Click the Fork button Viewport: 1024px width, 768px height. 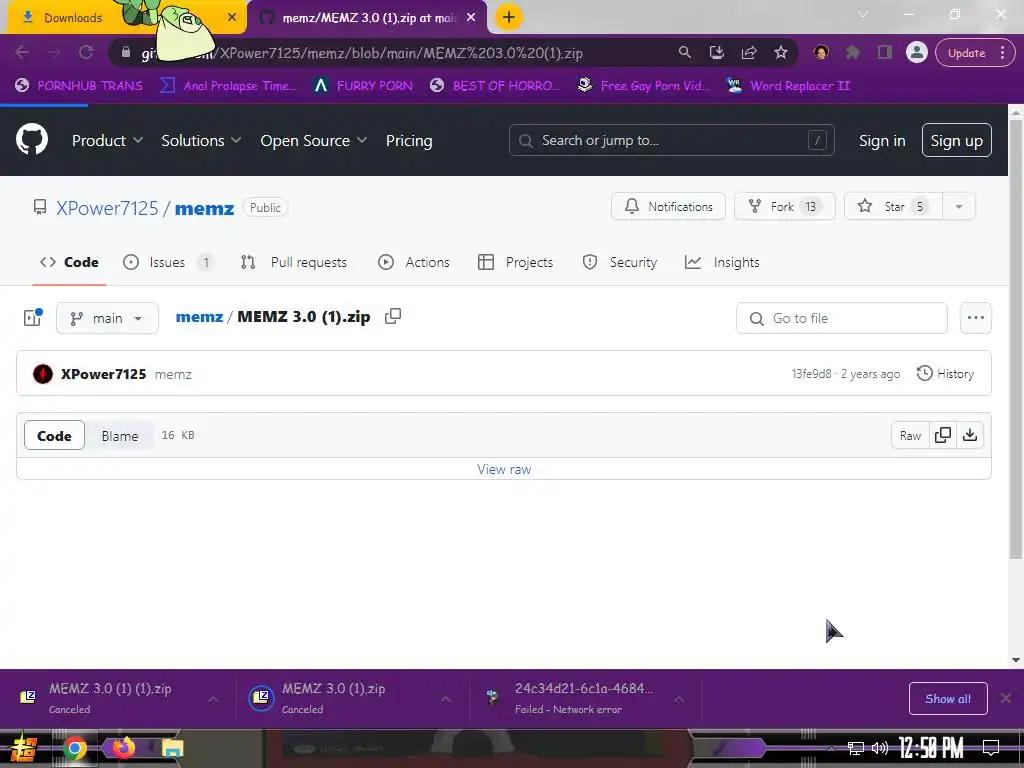tap(784, 206)
